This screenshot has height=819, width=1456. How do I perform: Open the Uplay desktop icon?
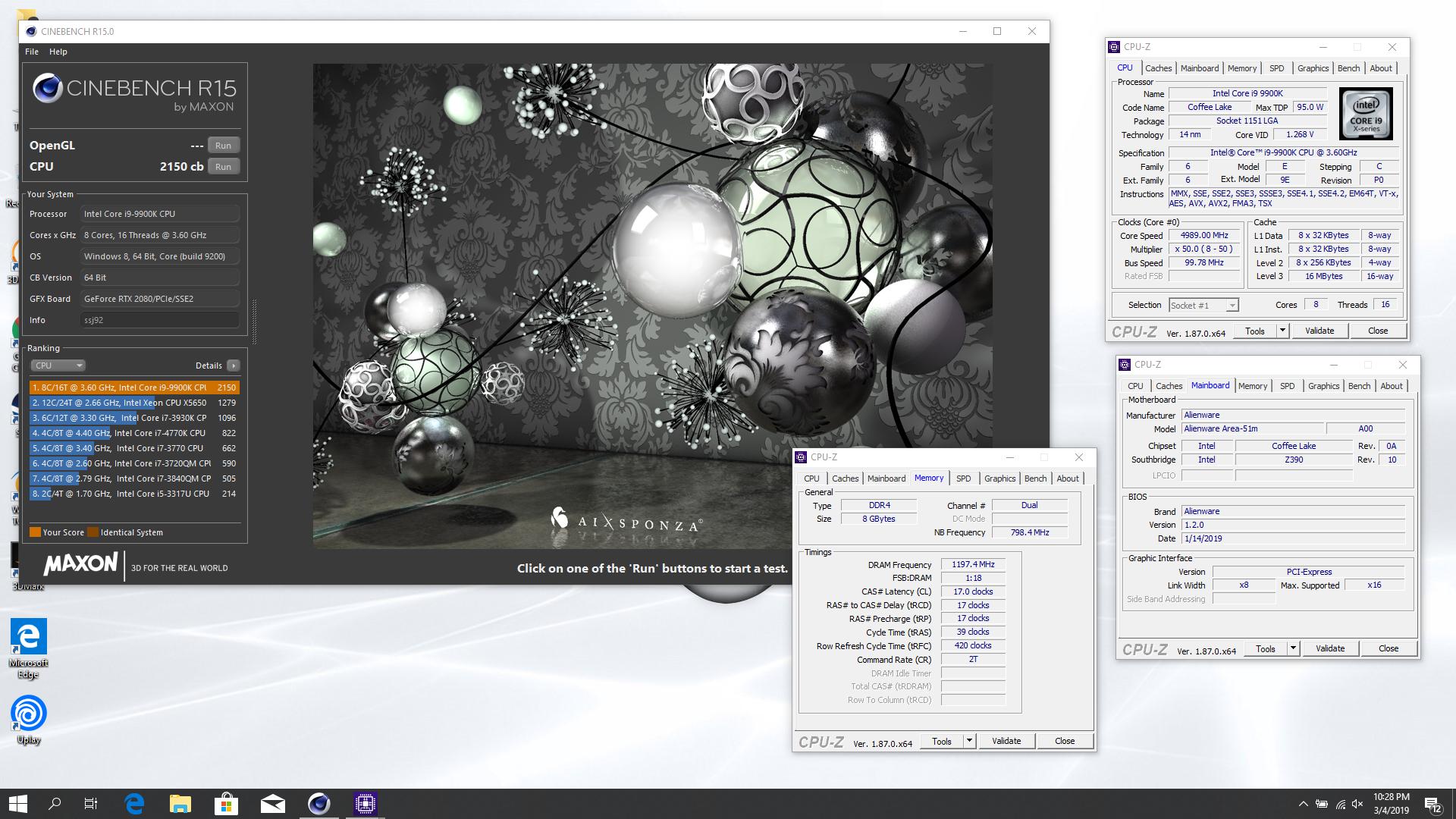pos(28,714)
